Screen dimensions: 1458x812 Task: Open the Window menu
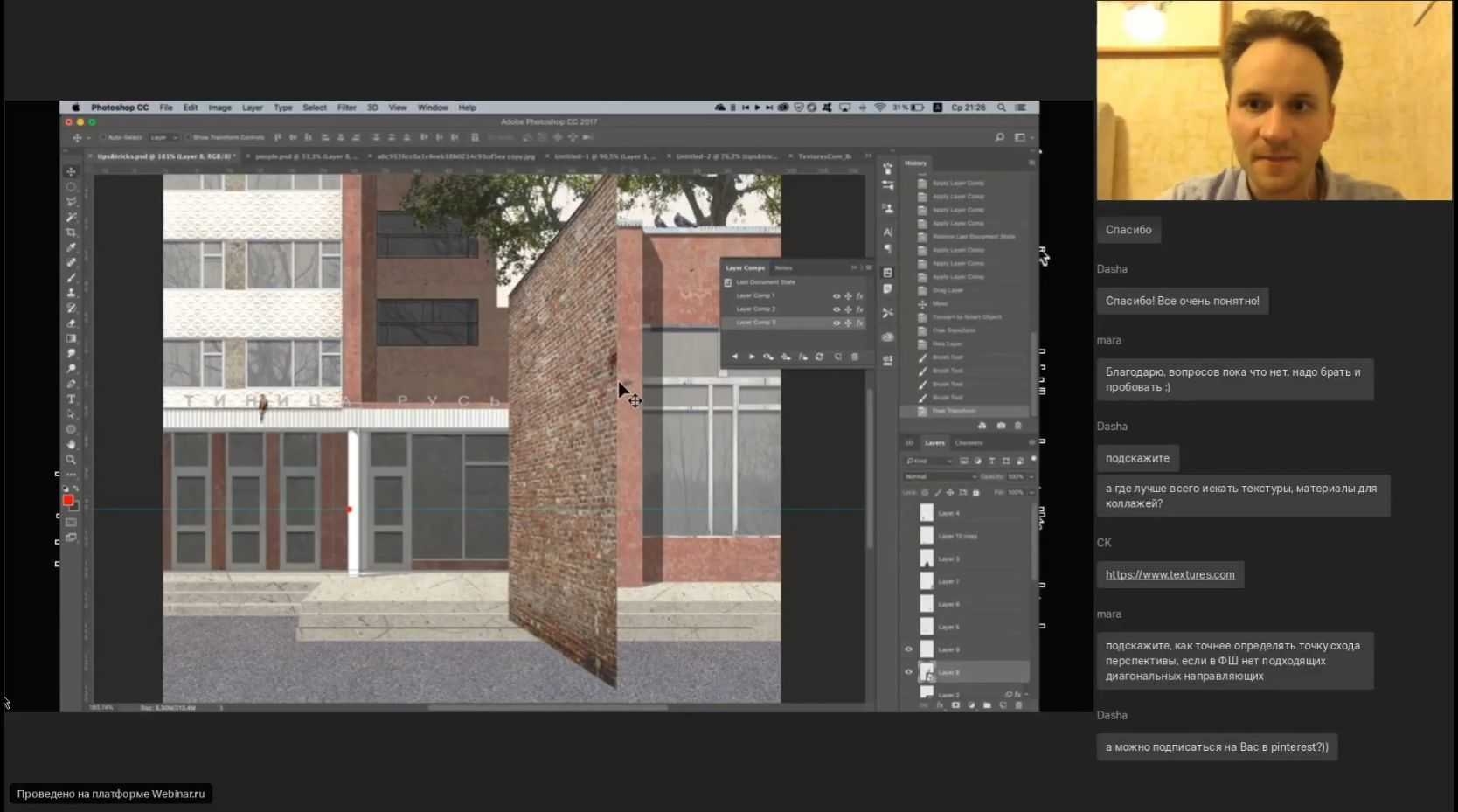point(433,108)
